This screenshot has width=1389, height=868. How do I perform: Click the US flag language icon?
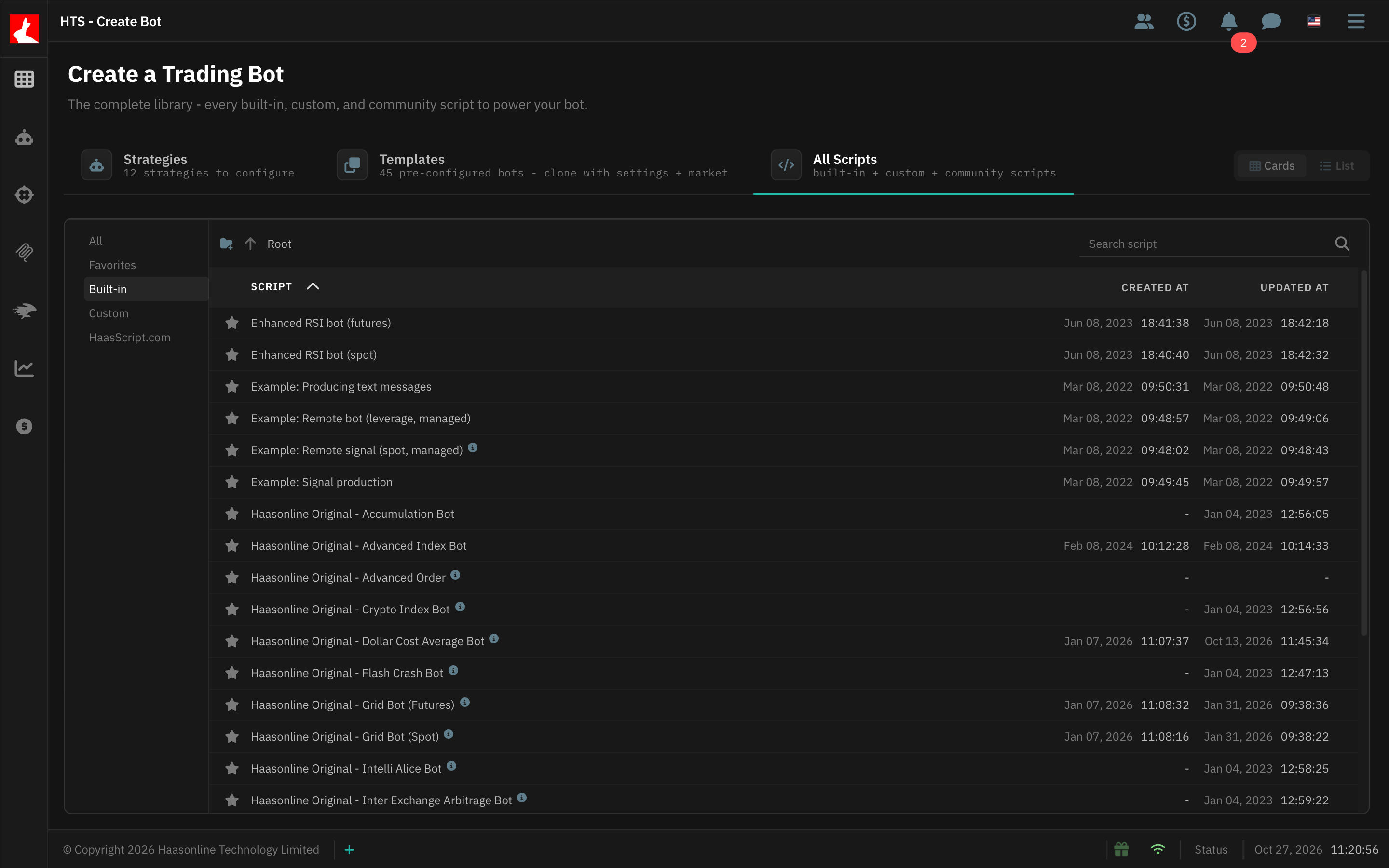pyautogui.click(x=1314, y=22)
